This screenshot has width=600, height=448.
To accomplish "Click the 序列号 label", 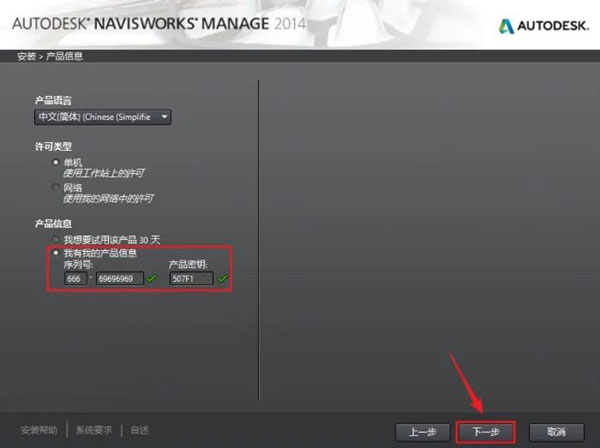I will click(x=78, y=265).
